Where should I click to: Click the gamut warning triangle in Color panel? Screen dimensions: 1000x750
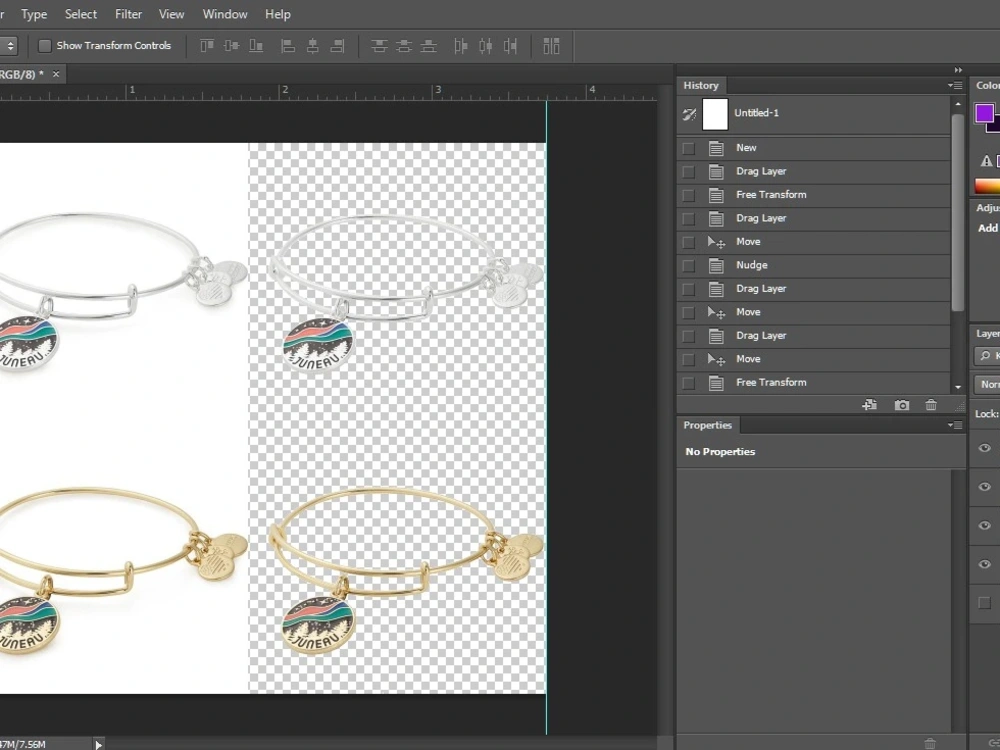tap(986, 161)
